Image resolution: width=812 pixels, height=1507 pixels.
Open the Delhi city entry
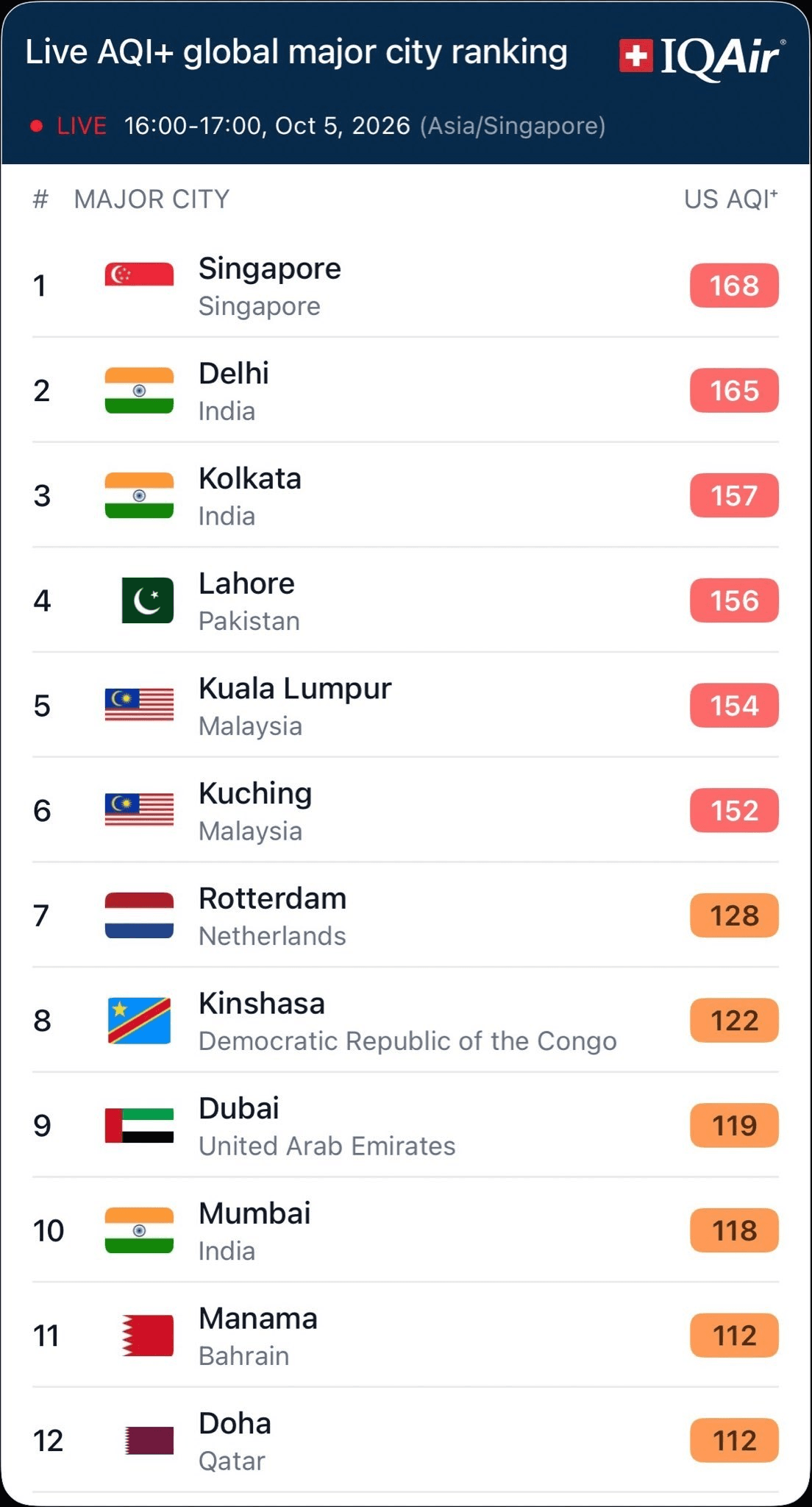point(405,391)
